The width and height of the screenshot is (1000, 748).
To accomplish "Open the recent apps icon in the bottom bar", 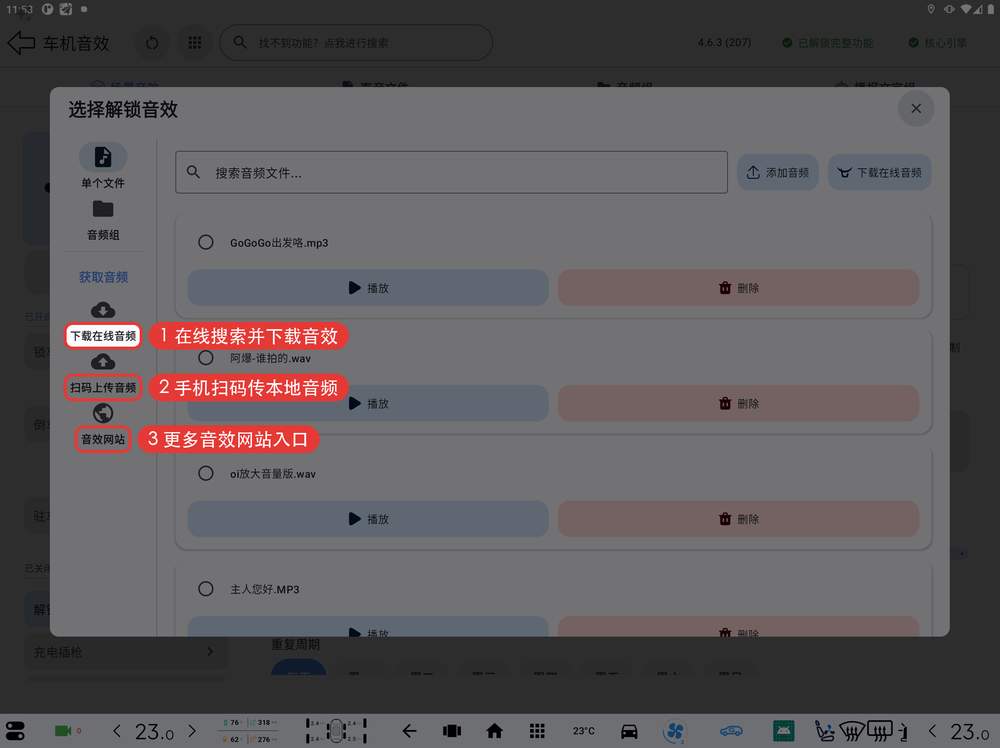I will point(452,731).
